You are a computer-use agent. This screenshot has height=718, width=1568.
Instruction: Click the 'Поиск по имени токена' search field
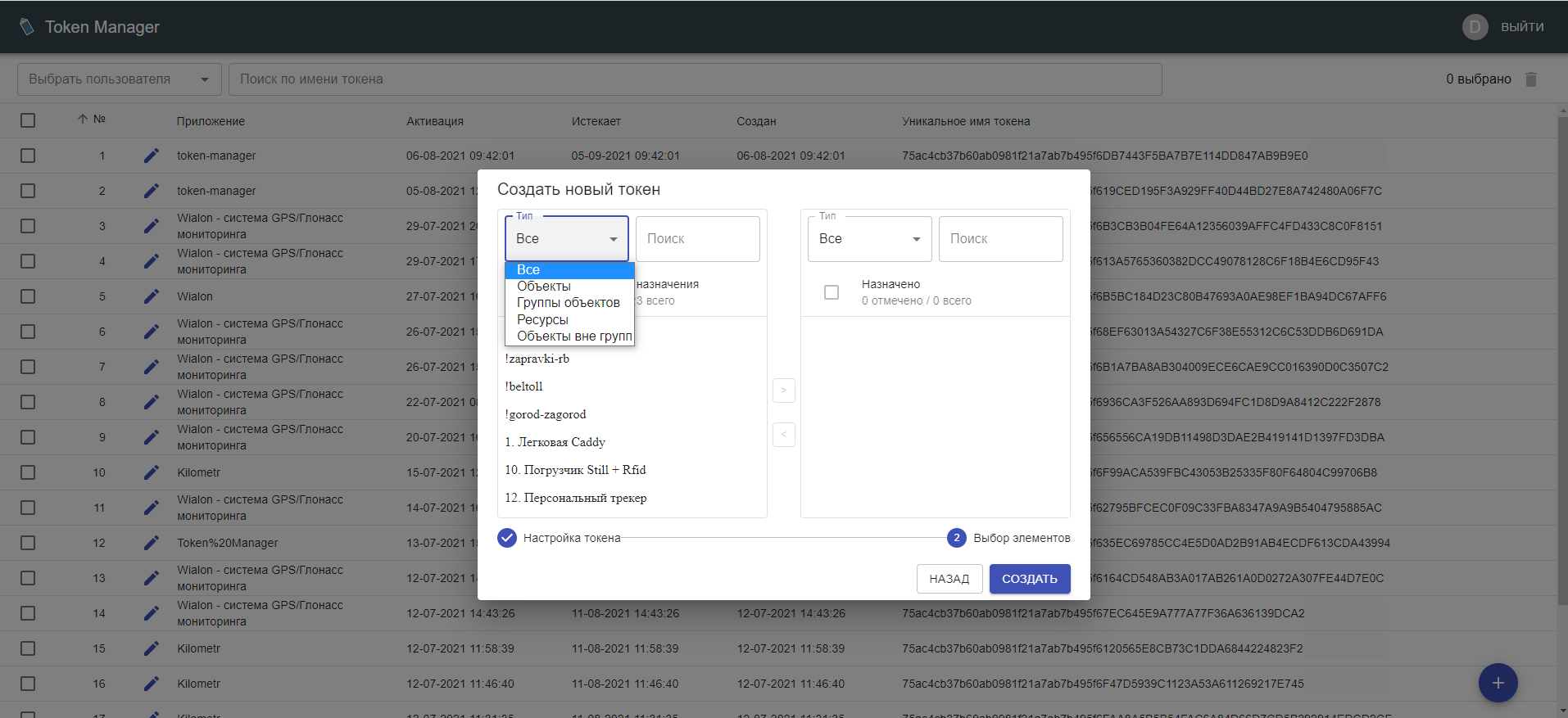[695, 79]
